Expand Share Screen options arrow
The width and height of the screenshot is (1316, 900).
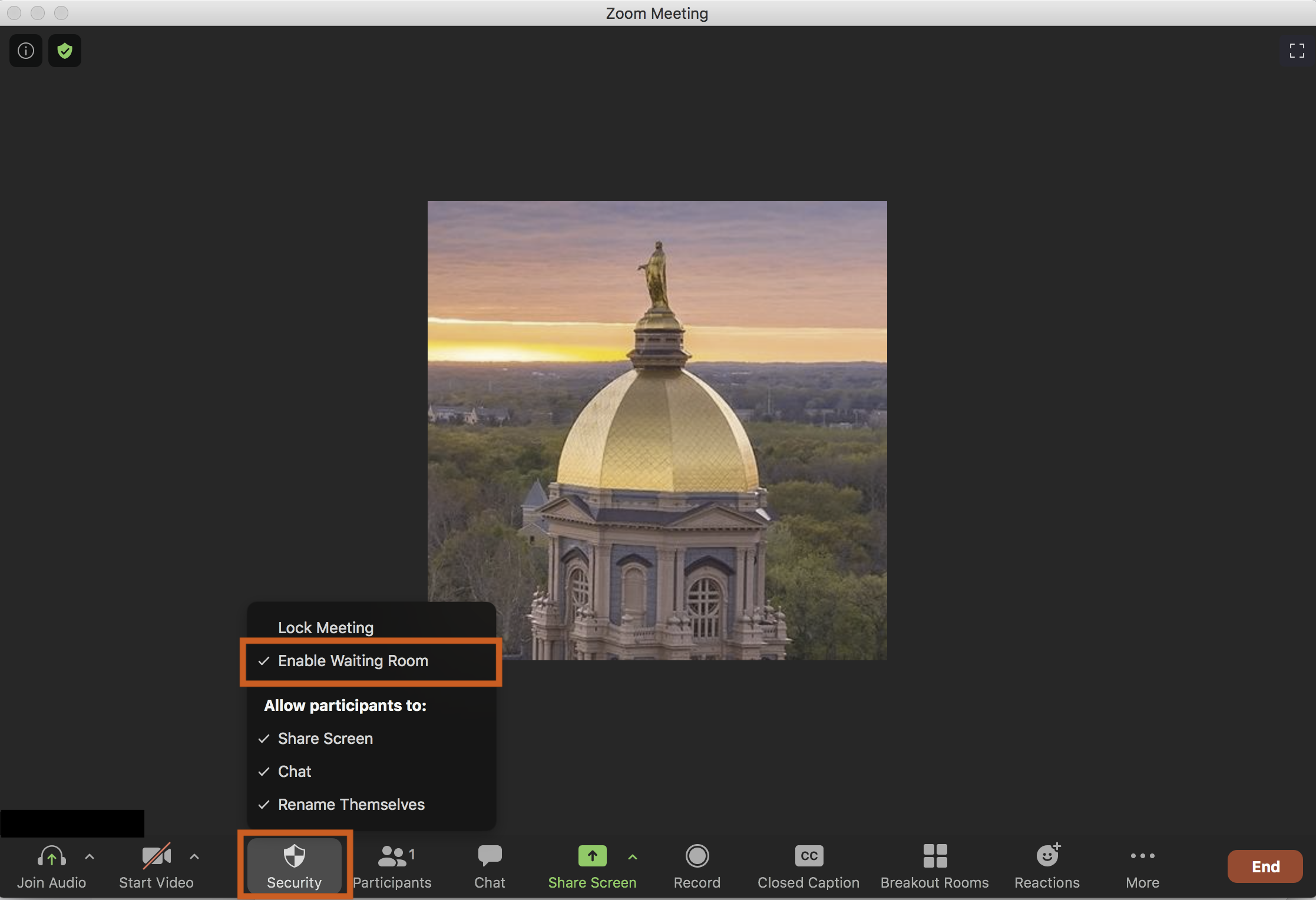(x=633, y=857)
